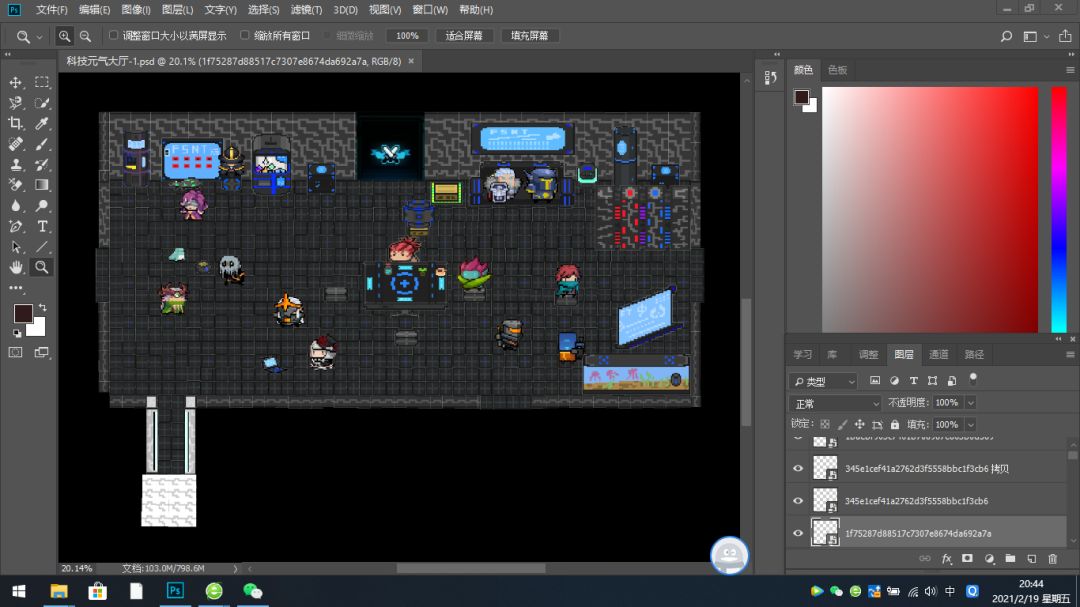This screenshot has width=1080, height=607.
Task: Choose Zoom In mode in options bar
Action: (x=64, y=36)
